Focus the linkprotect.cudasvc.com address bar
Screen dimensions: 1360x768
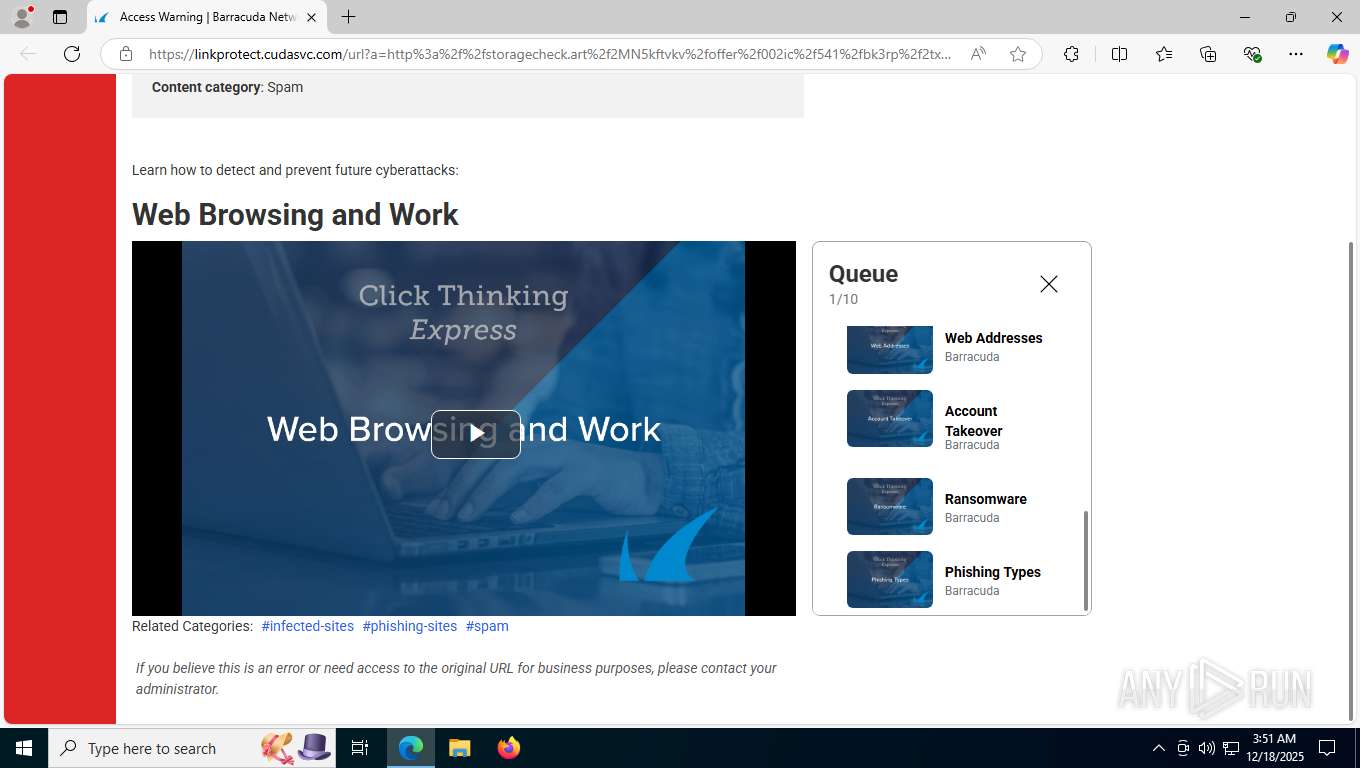pos(550,54)
